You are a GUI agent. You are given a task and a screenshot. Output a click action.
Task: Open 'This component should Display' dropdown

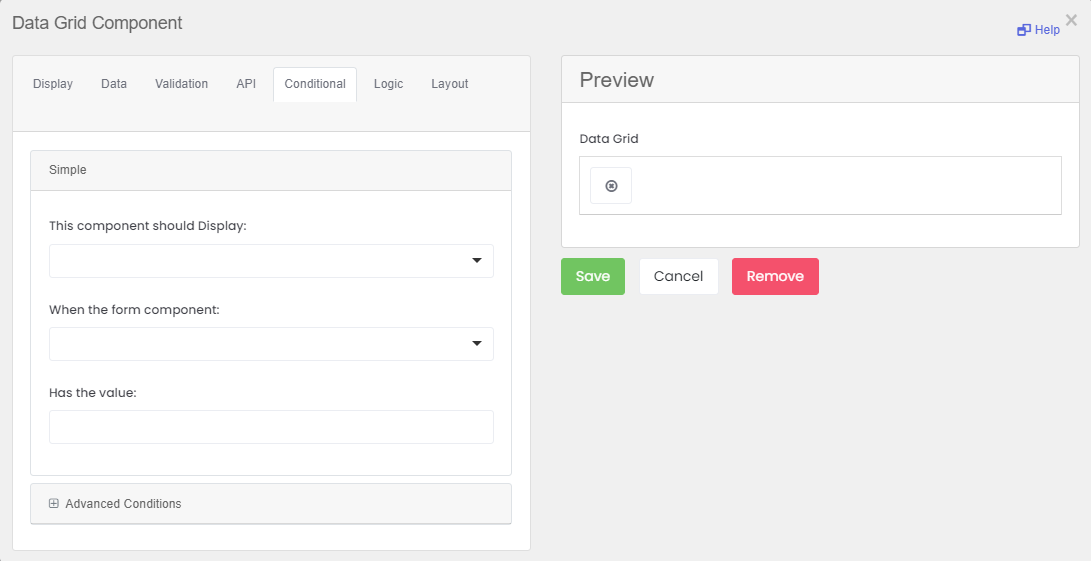pos(271,261)
